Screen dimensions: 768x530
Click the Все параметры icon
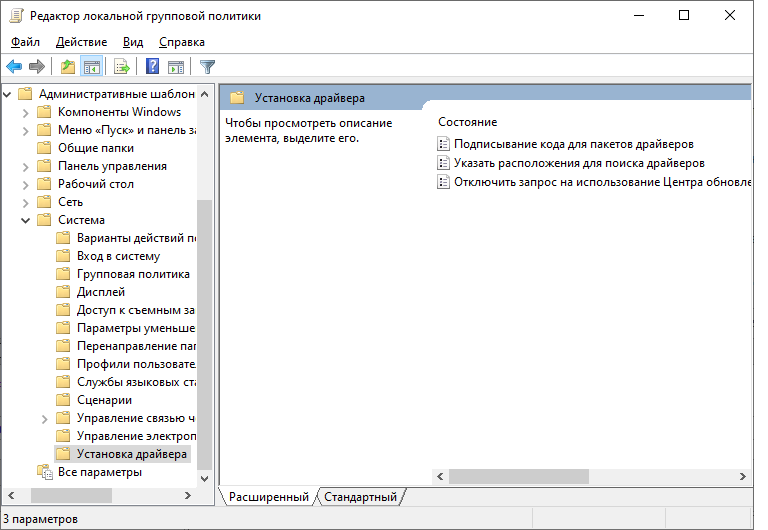click(x=45, y=472)
